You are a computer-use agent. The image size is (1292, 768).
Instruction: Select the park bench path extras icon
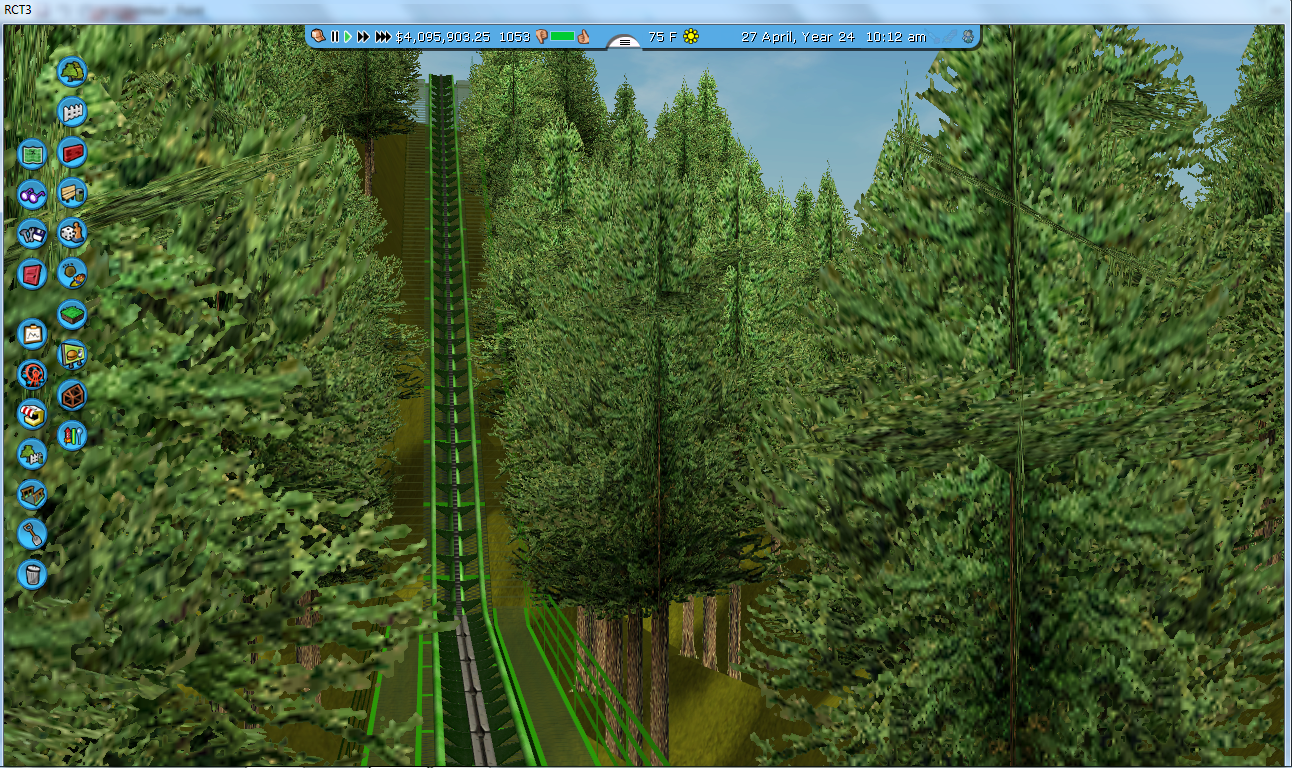(x=72, y=192)
